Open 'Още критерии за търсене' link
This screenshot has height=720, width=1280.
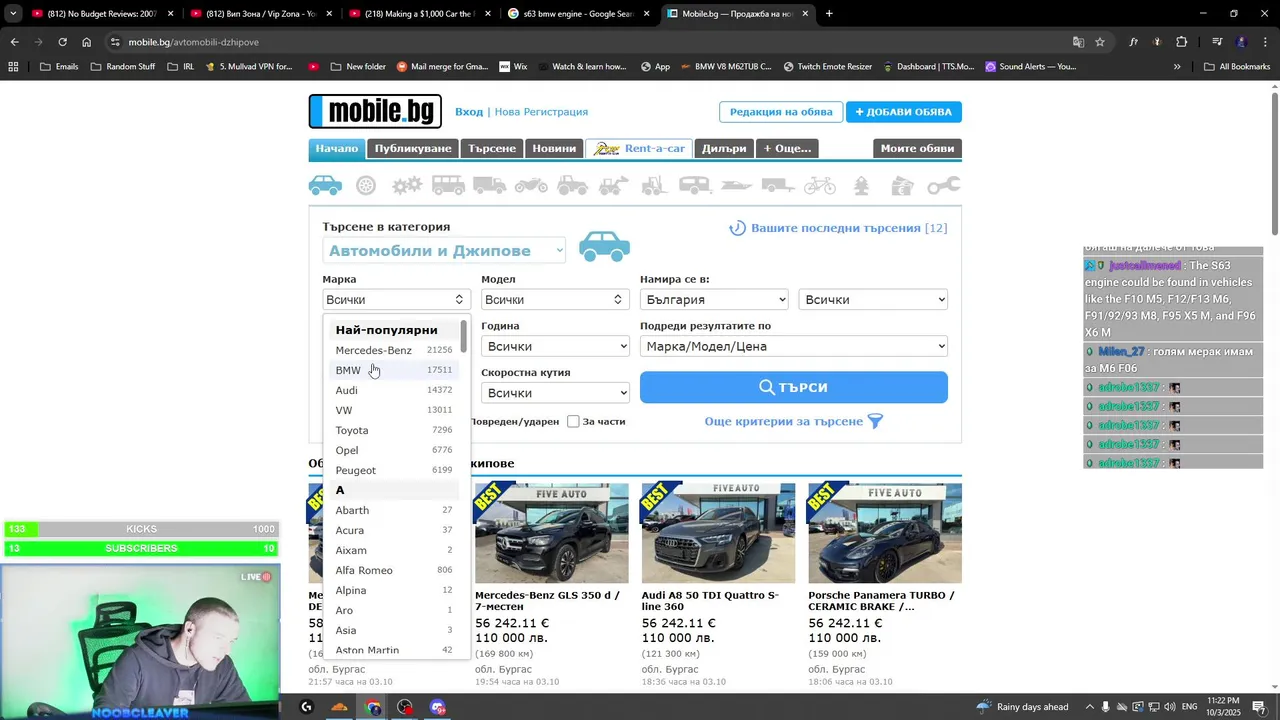[x=794, y=421]
